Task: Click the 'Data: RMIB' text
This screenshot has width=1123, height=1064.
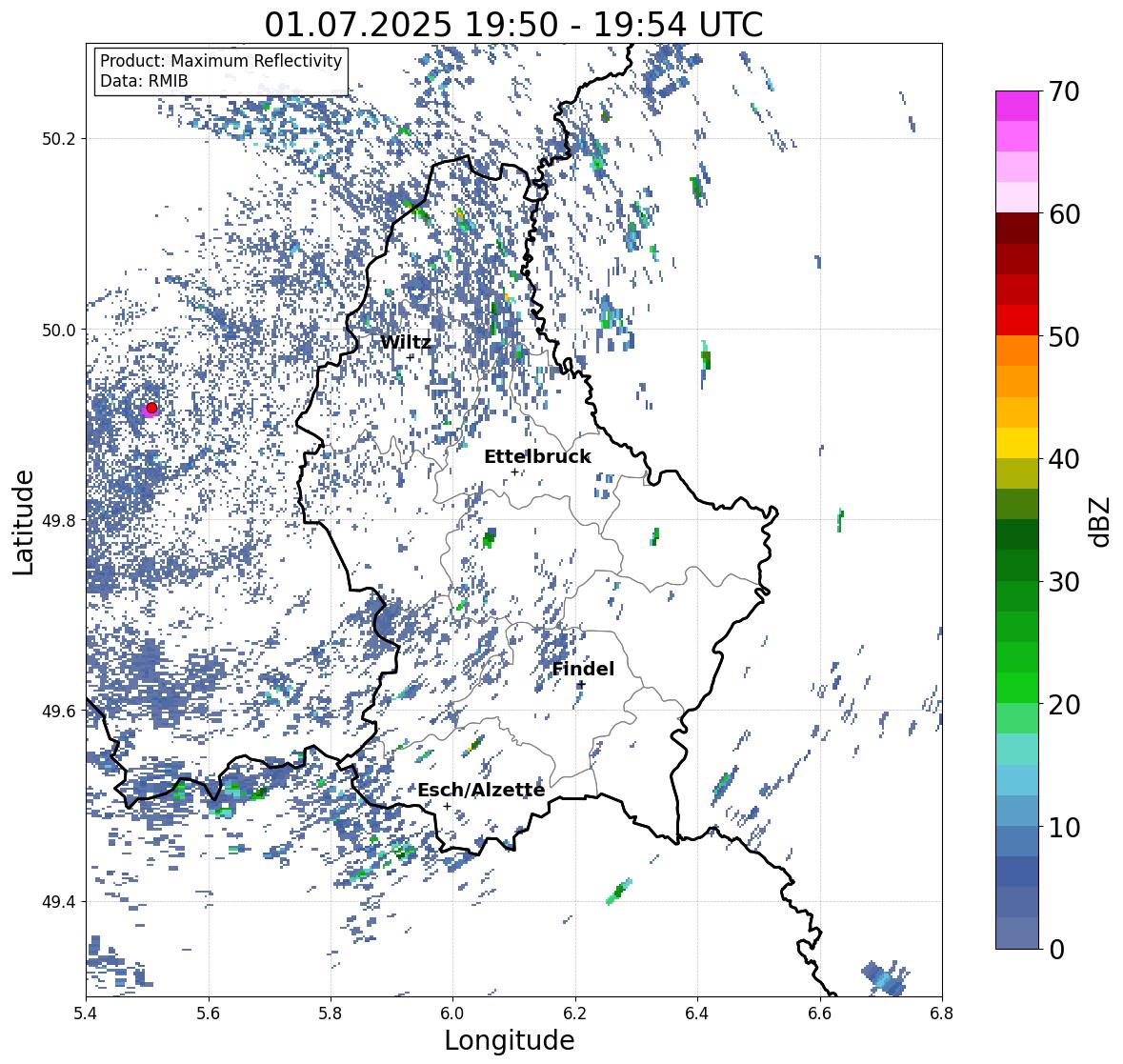Action: click(x=144, y=81)
